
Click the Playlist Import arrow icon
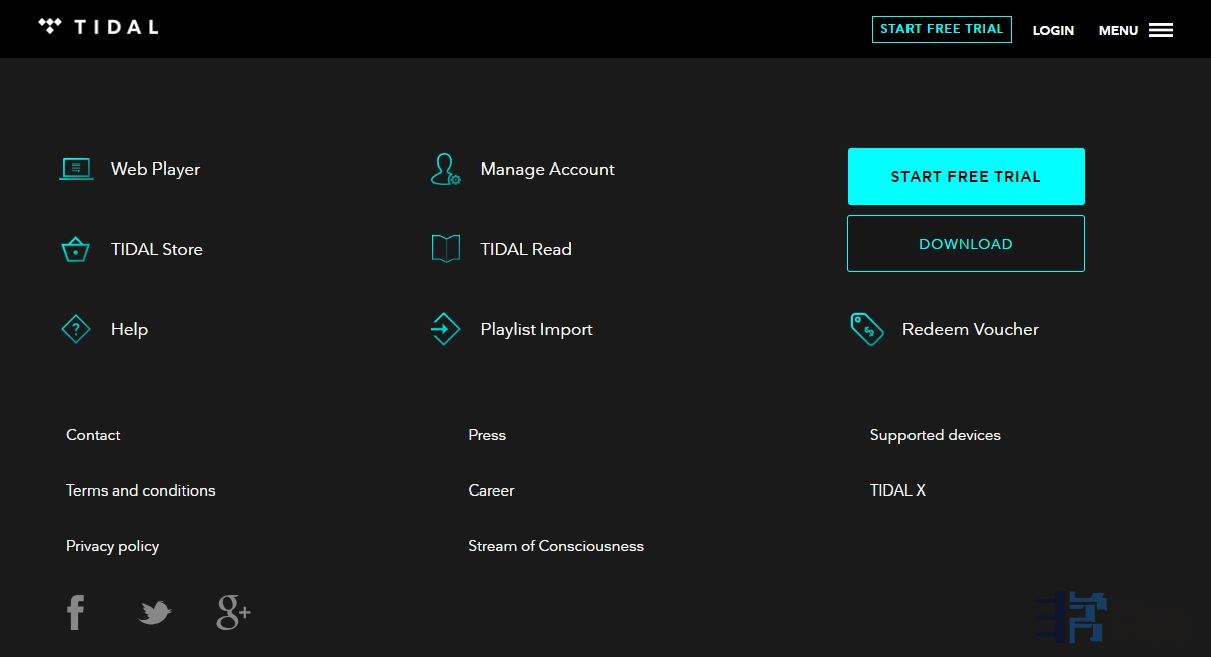point(445,329)
